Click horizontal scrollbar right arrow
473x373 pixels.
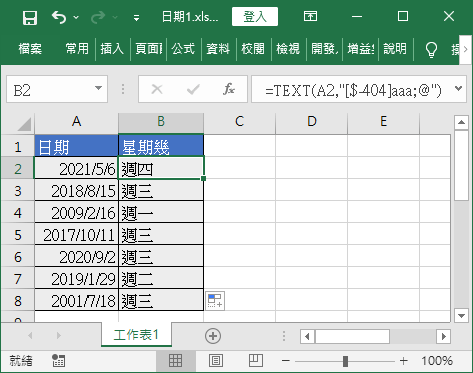coord(443,336)
